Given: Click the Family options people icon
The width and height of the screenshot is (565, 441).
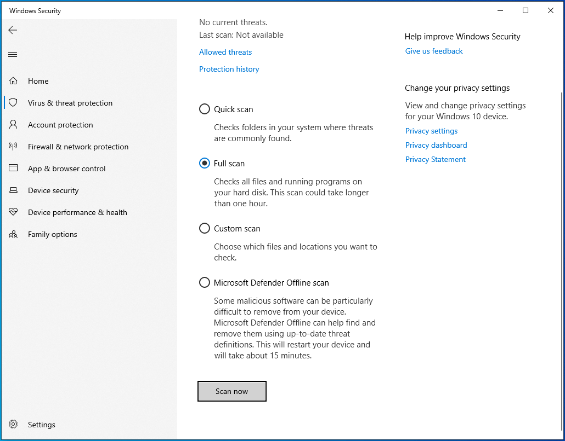Looking at the screenshot, I should click(13, 234).
